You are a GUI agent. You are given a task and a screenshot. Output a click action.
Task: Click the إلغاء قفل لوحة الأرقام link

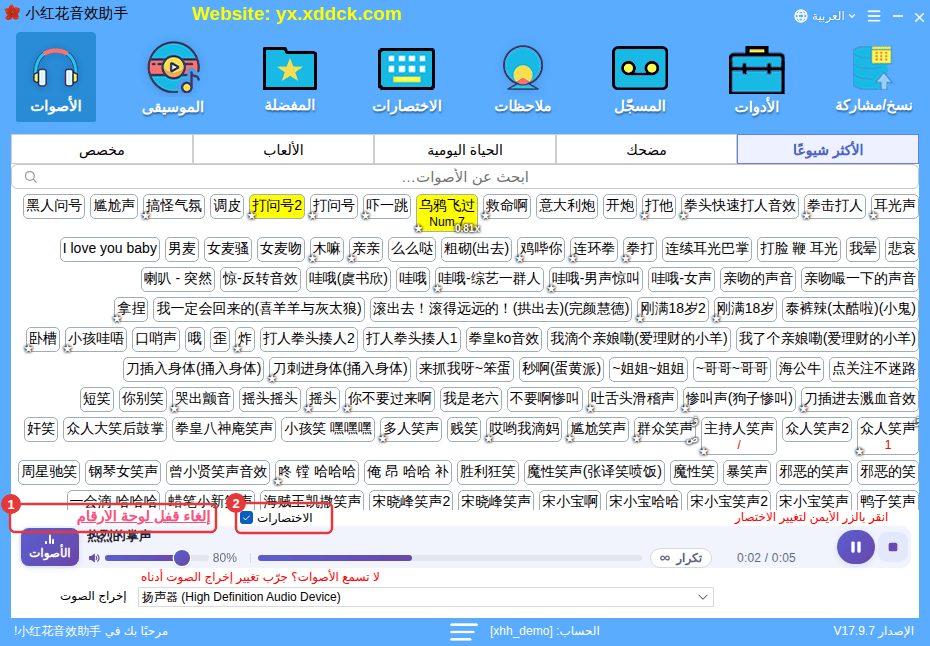point(143,517)
